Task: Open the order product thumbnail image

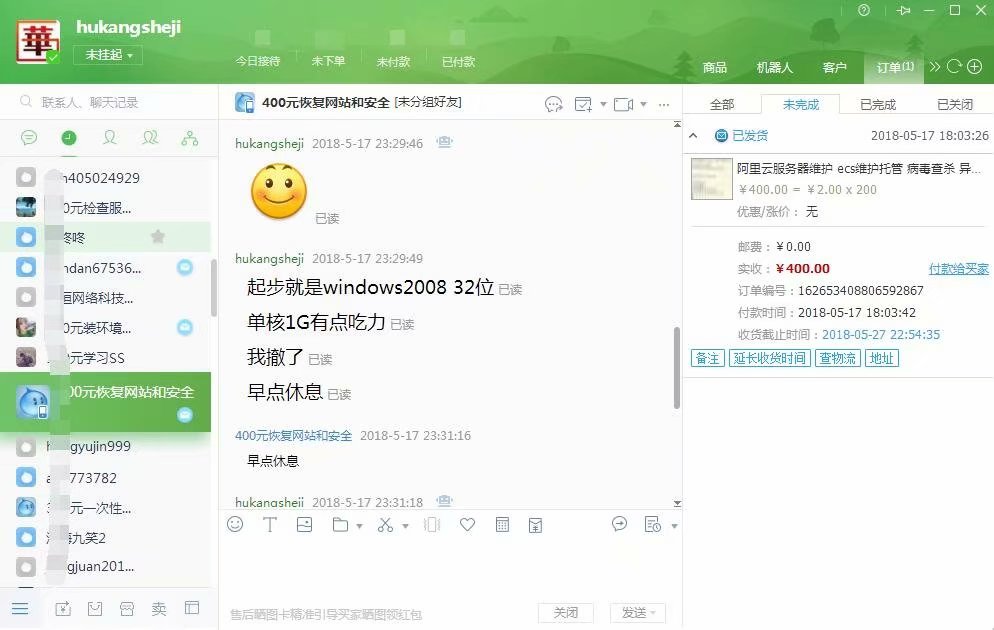Action: (711, 179)
